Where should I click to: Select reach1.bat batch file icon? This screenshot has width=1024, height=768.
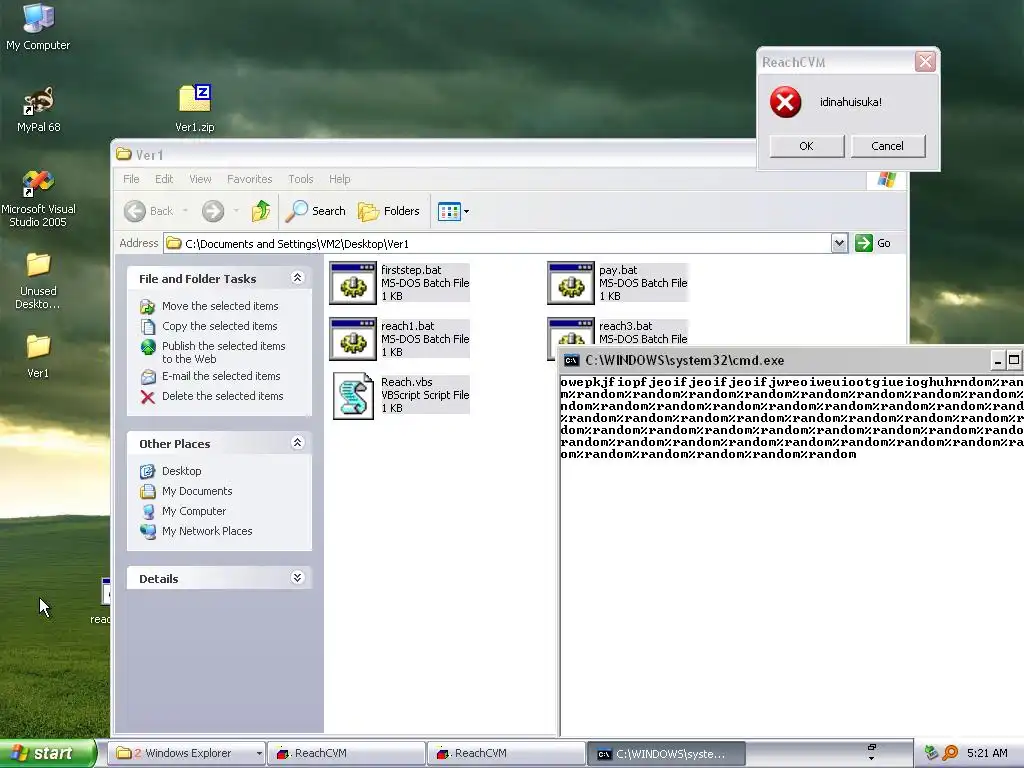(353, 340)
